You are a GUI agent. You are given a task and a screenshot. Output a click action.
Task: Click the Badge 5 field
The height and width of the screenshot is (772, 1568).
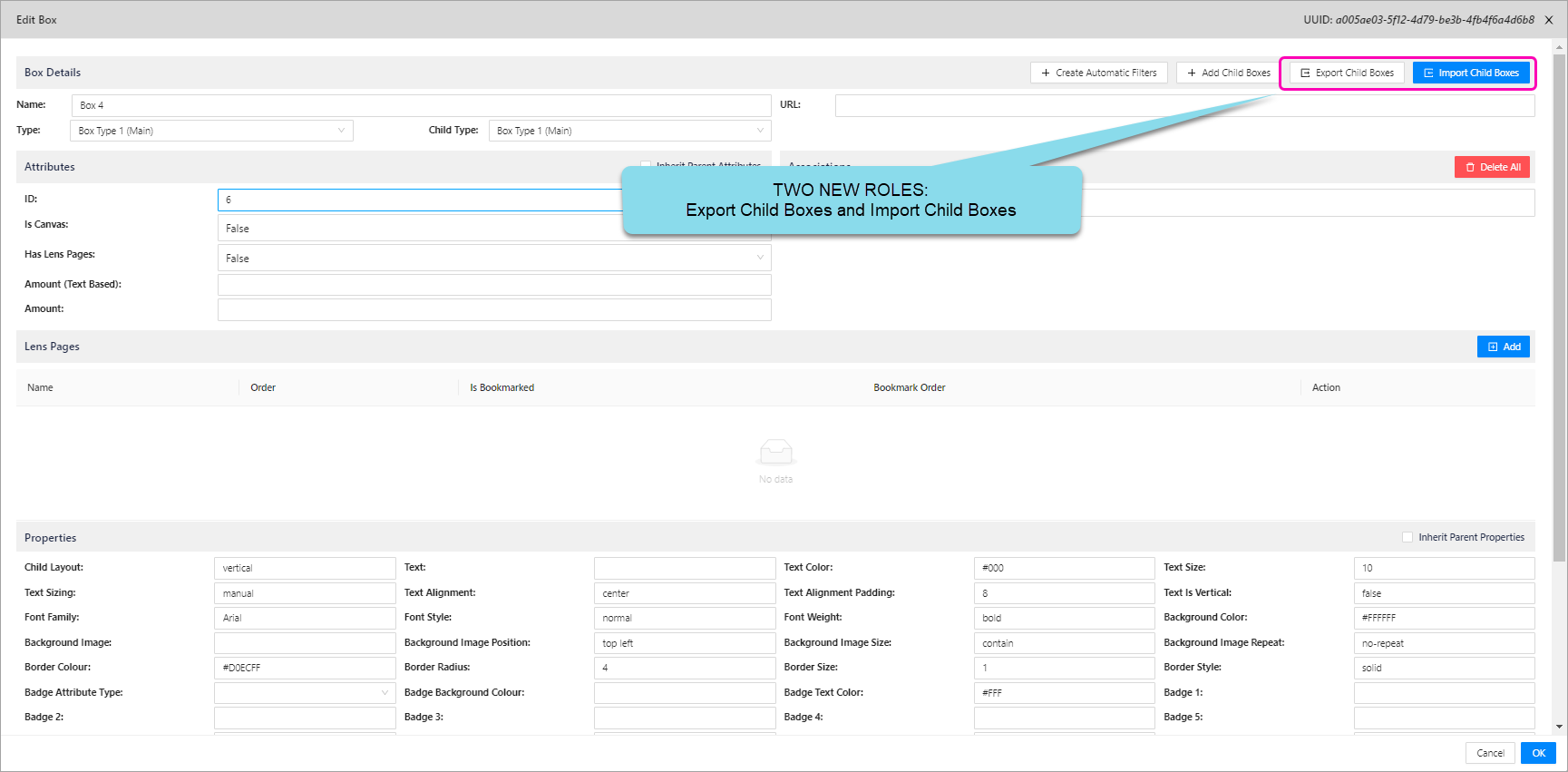1445,718
